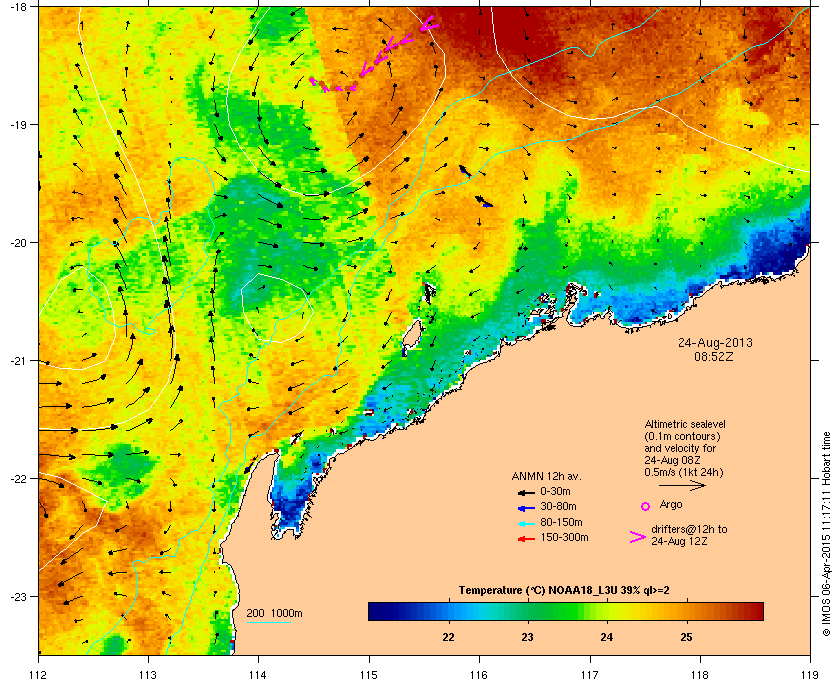Click the longitude axis label 114
This screenshot has width=840, height=680.
click(x=258, y=674)
